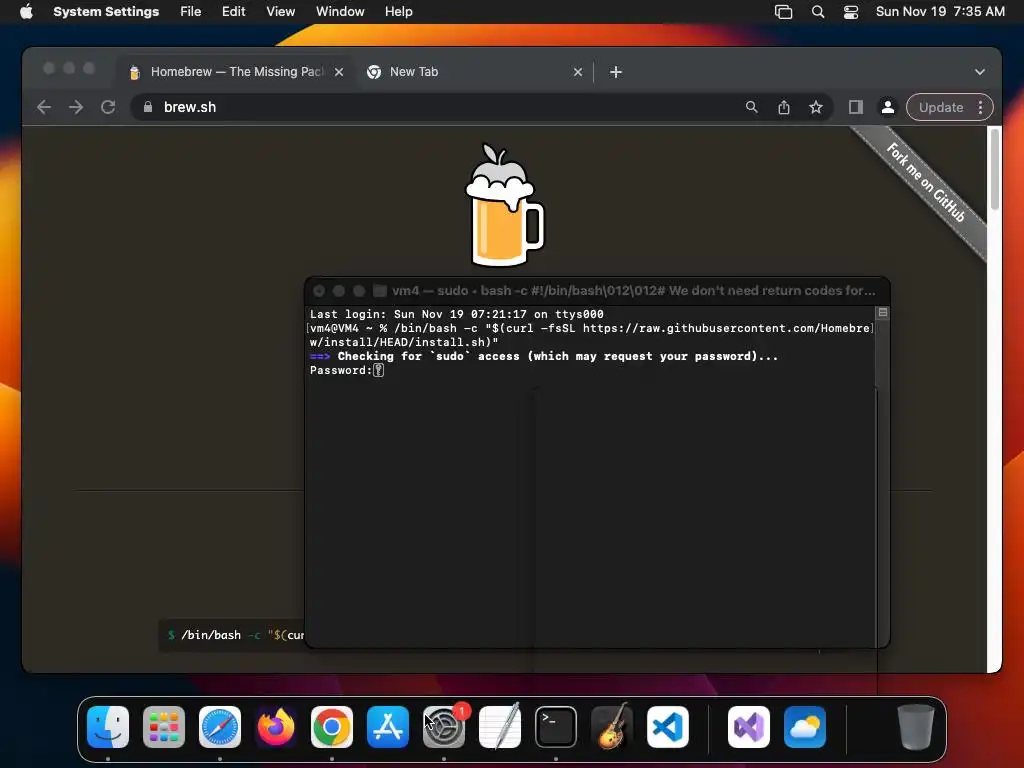Click the Terminal scrollback marker icon

point(882,313)
